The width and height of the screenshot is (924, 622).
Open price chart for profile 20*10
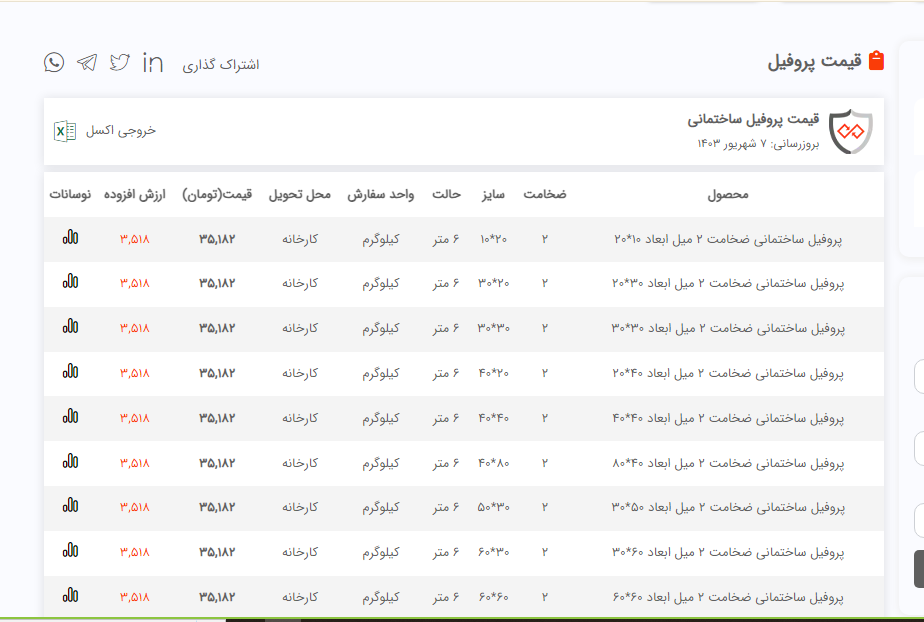coord(70,238)
